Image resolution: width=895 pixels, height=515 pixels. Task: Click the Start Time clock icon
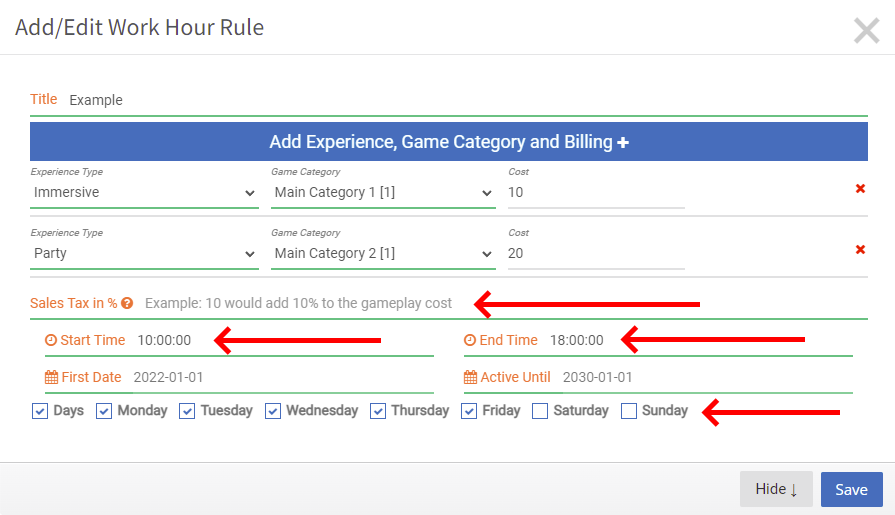tap(51, 340)
